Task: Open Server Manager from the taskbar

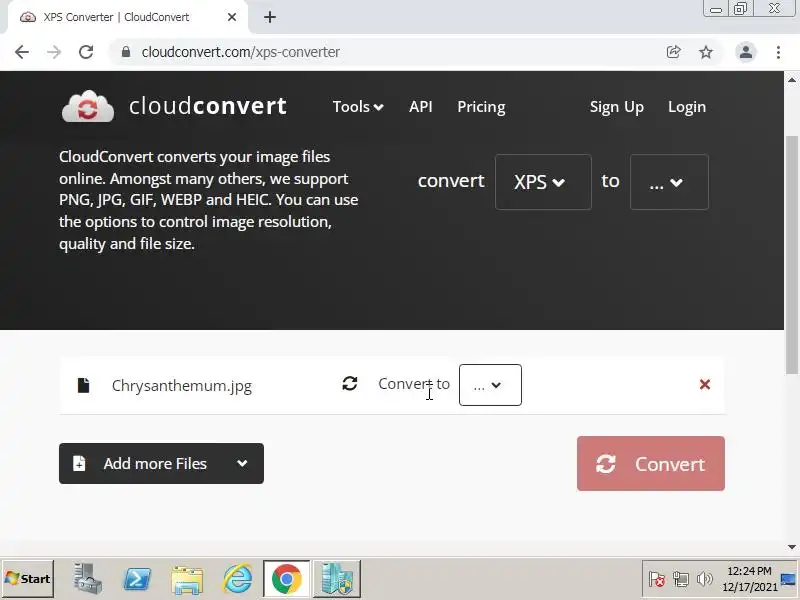Action: [x=87, y=579]
